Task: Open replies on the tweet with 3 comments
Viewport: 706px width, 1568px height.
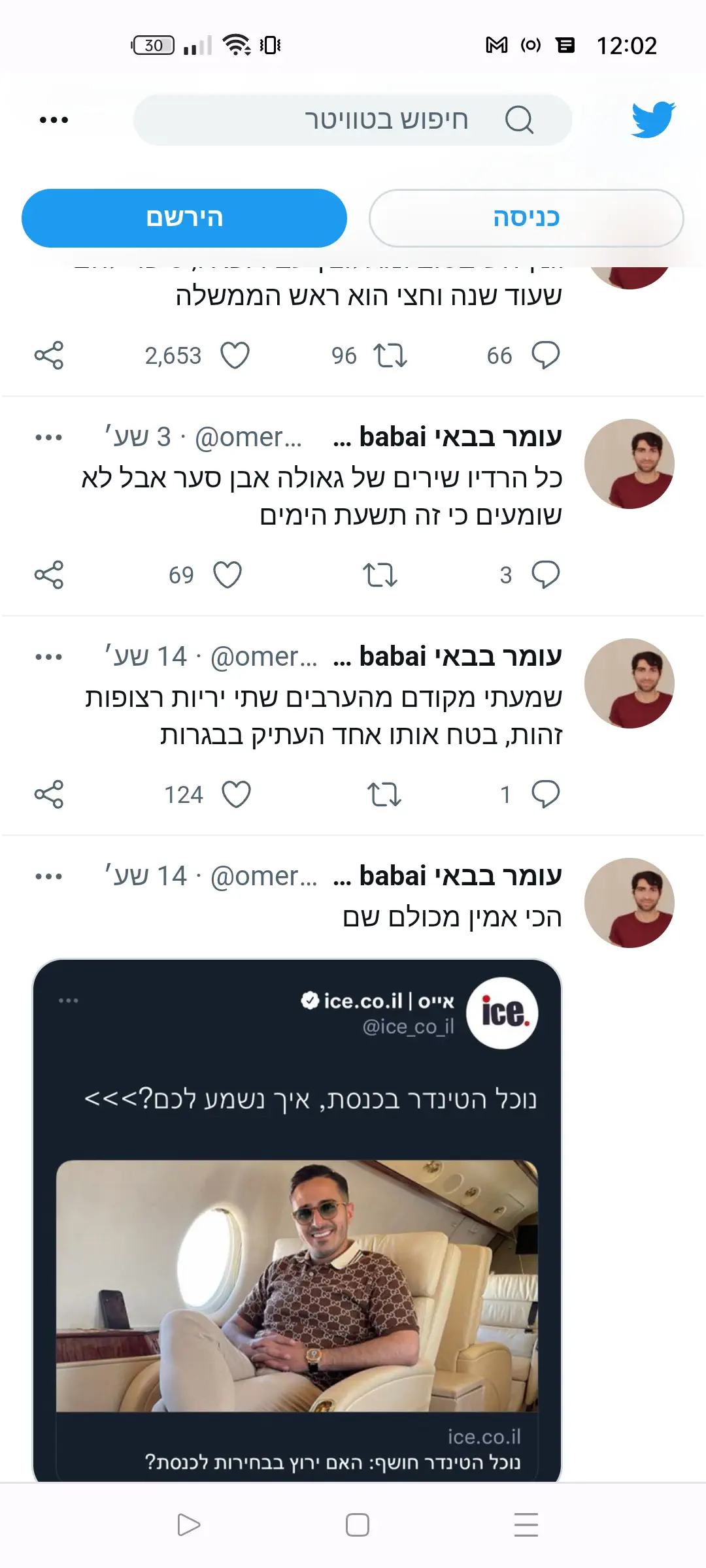Action: [x=545, y=575]
